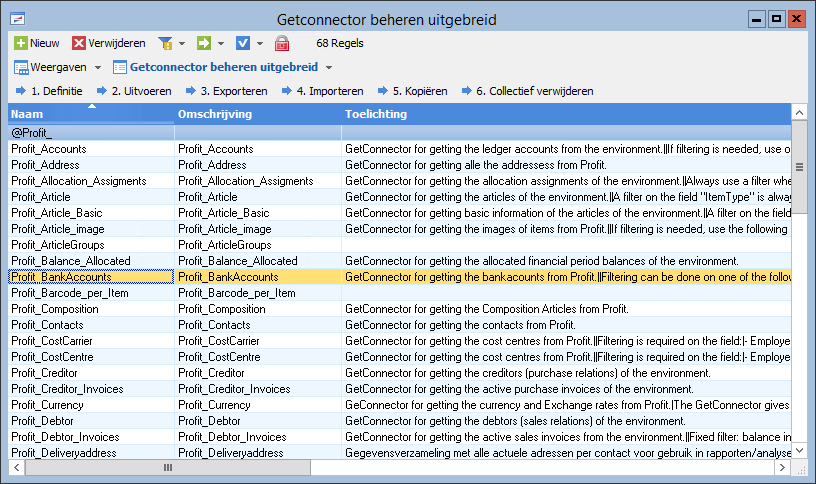Viewport: 816px width, 484px height.
Task: Click the Toelichting filter field
Action: [x=566, y=133]
